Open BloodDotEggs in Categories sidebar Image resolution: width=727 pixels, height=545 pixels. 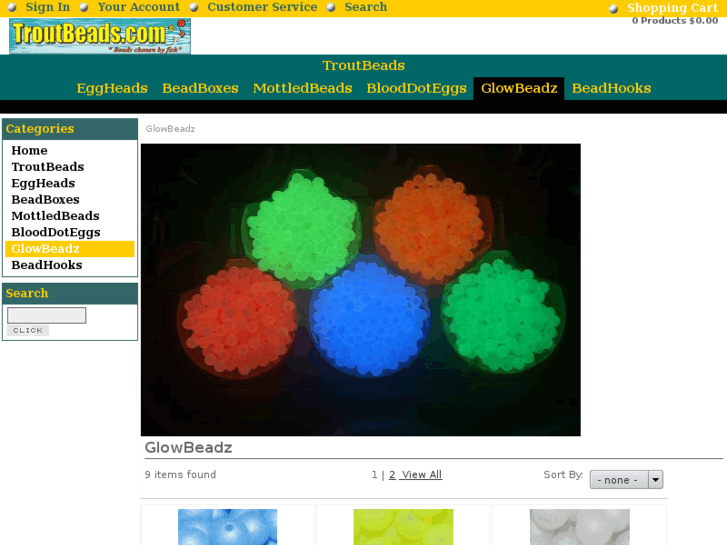point(56,232)
